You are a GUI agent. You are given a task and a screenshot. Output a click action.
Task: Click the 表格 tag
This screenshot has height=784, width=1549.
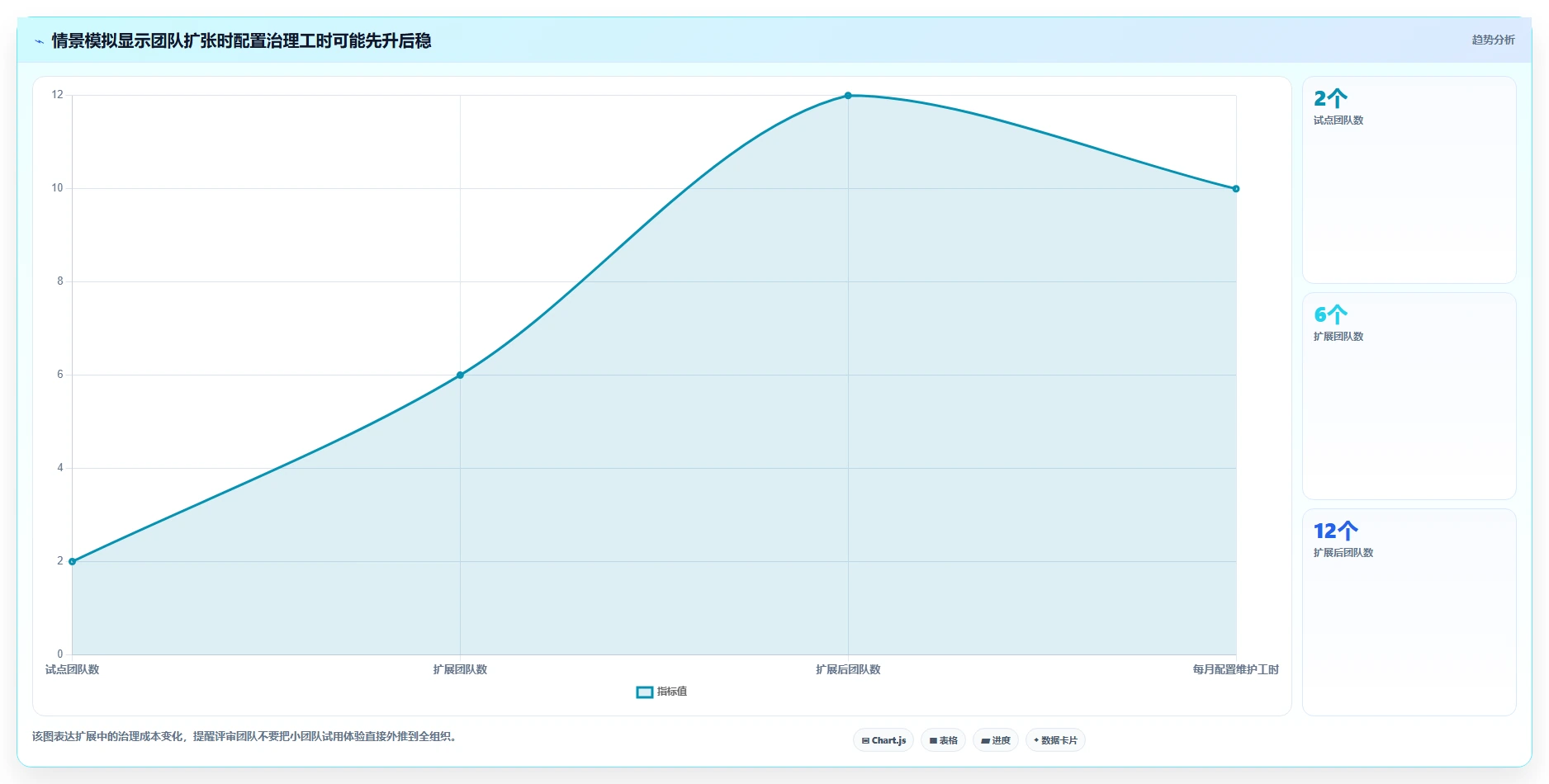943,740
